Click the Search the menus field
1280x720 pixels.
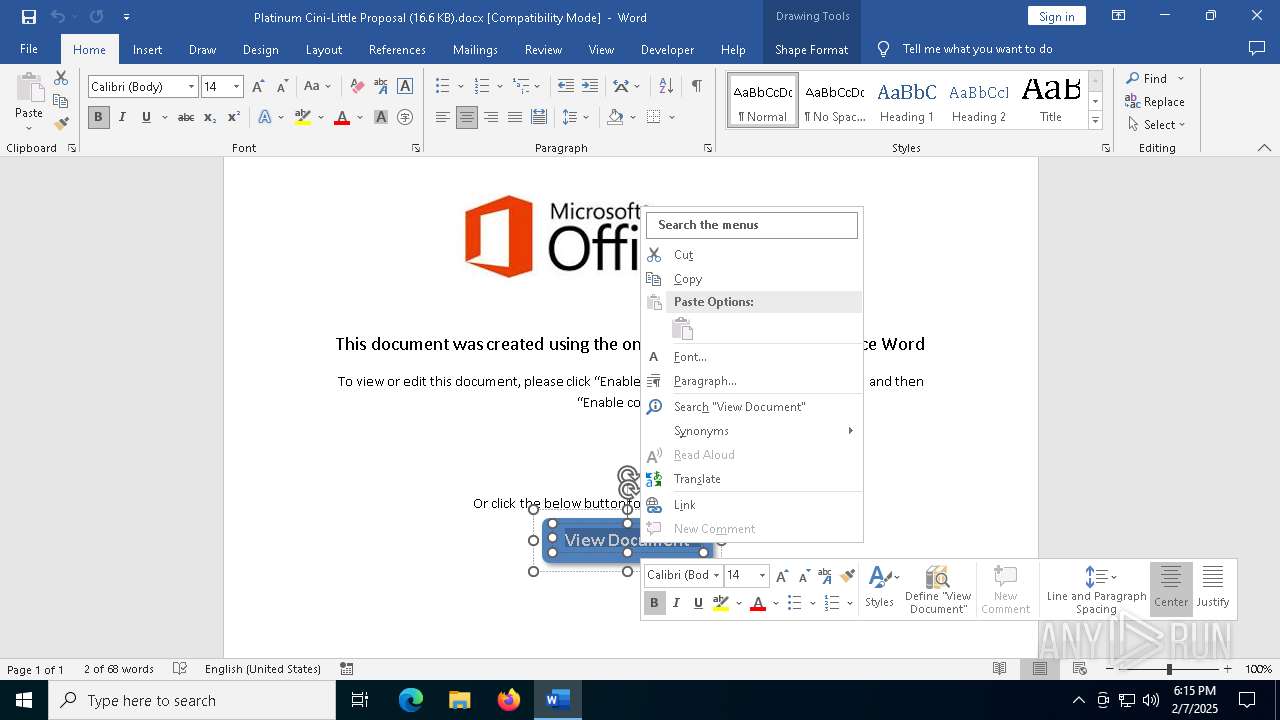752,225
